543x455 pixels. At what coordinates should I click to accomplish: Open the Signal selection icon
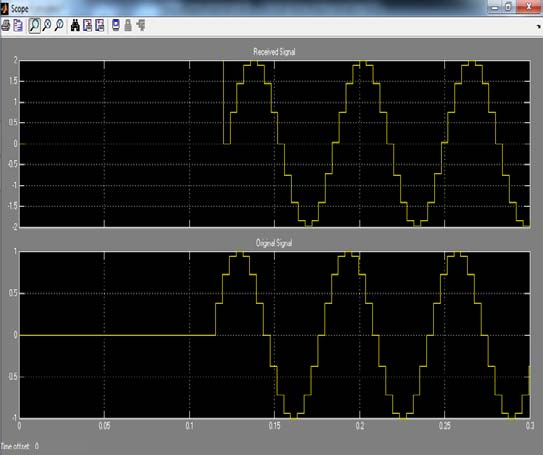click(141, 25)
